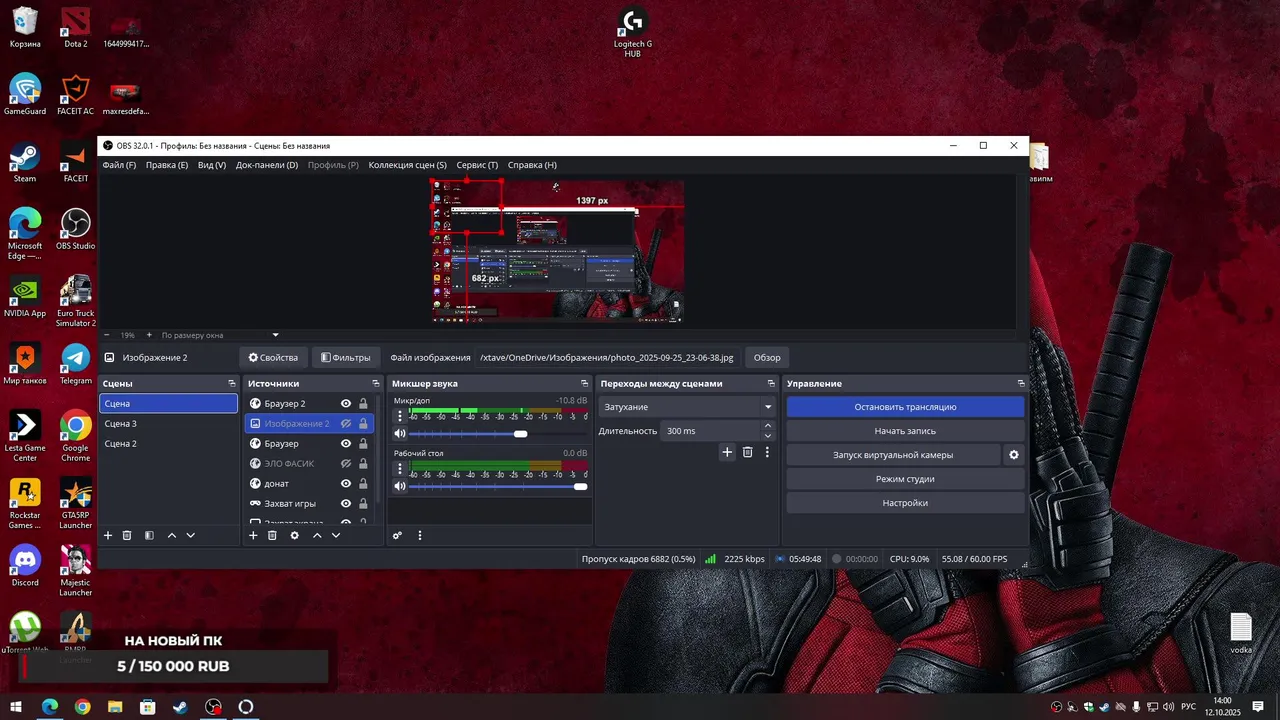1280x720 pixels.
Task: Increase transition duration with up arrow
Action: tap(768, 426)
